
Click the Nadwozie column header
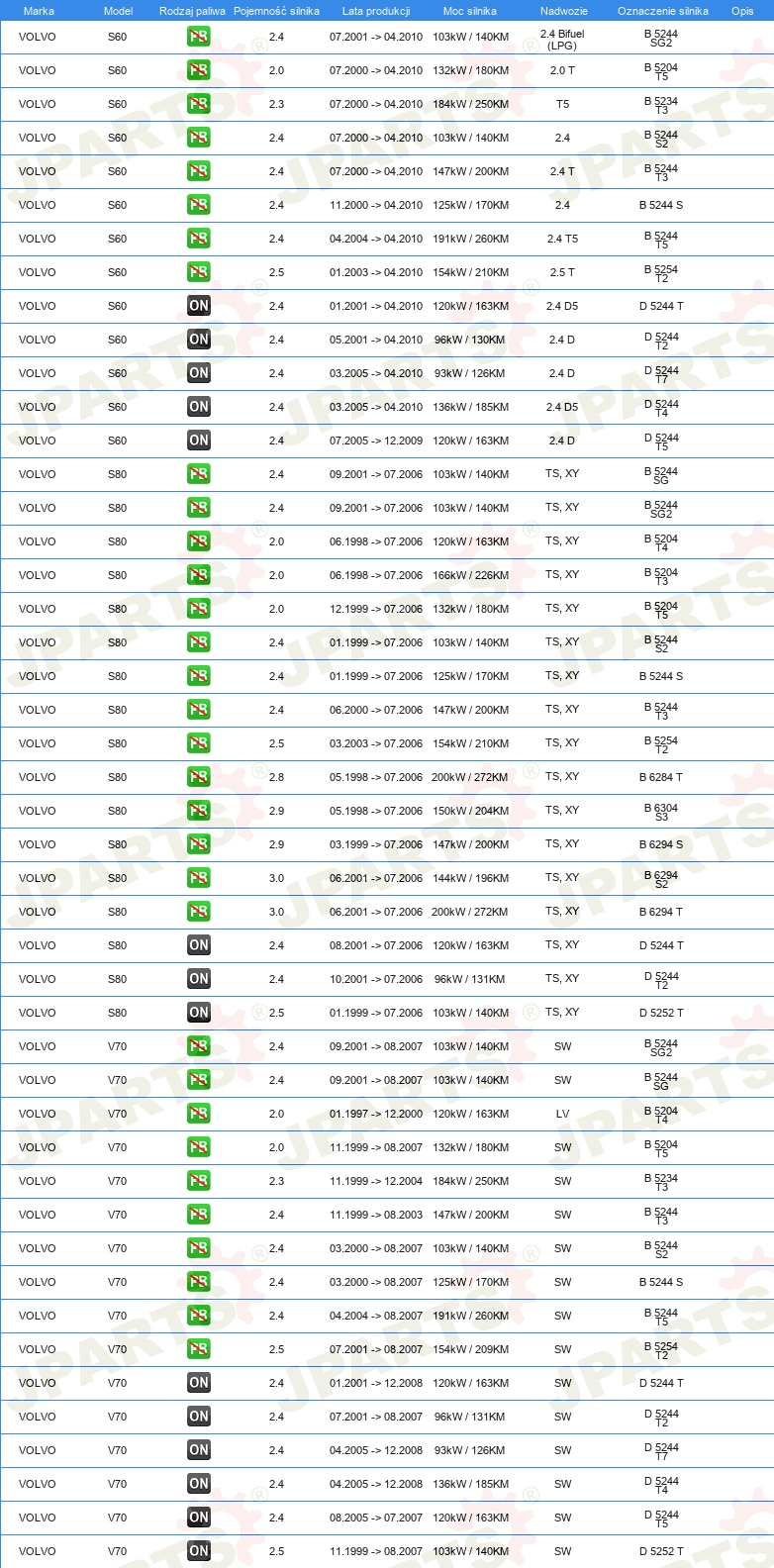click(x=564, y=11)
